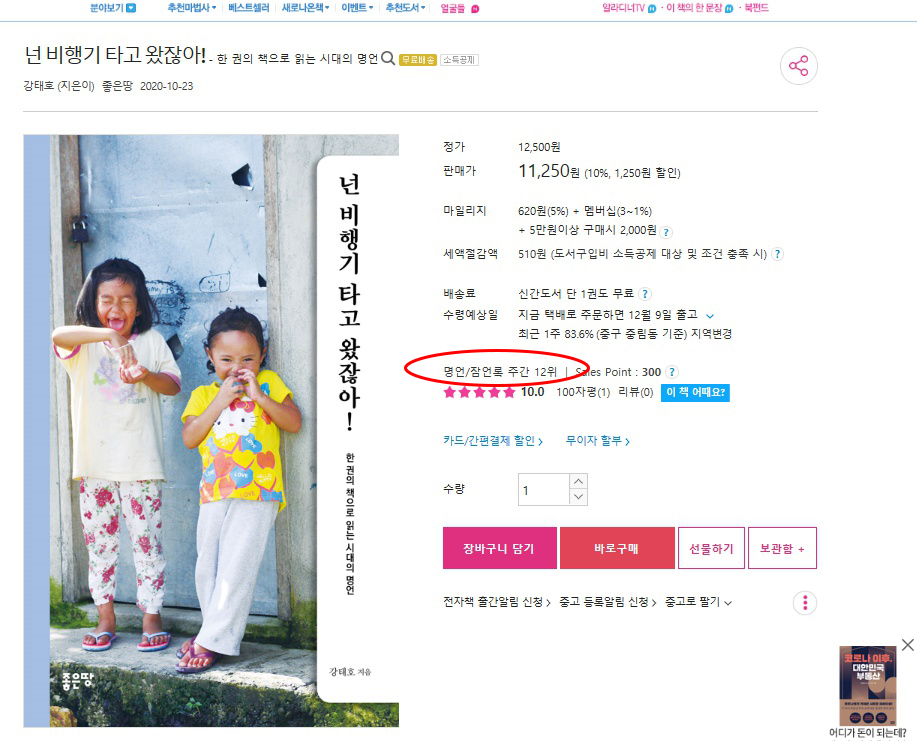Increase quantity with the up arrow
This screenshot has height=741, width=917.
pos(578,481)
